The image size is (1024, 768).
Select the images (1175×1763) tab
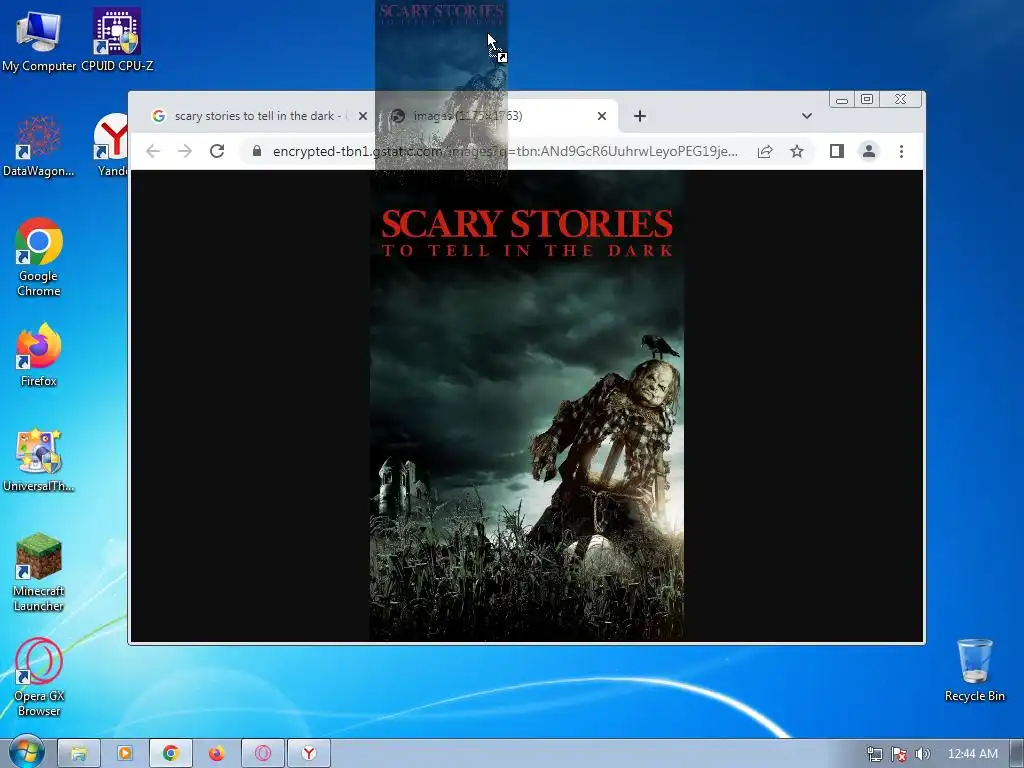click(498, 116)
